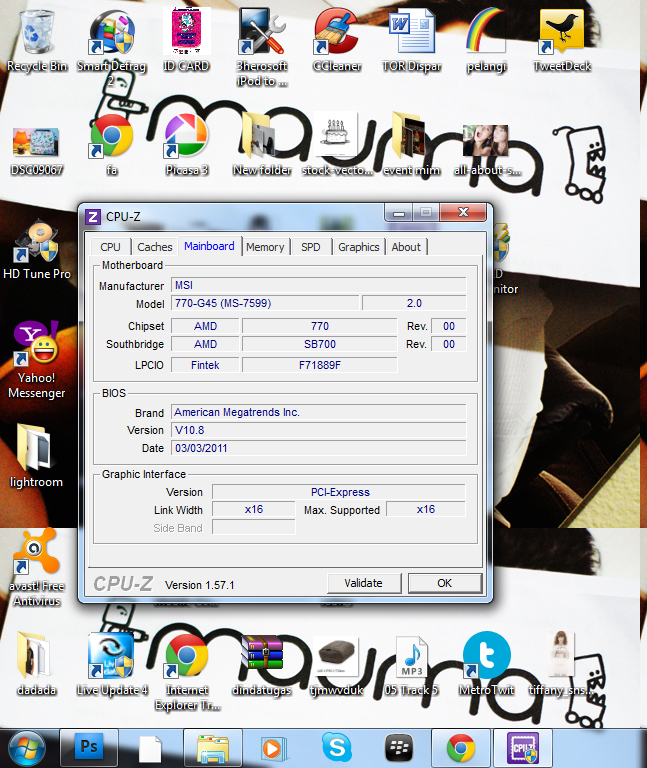Viewport: 647px width, 768px height.
Task: Switch to the Memory tab
Action: tap(265, 247)
